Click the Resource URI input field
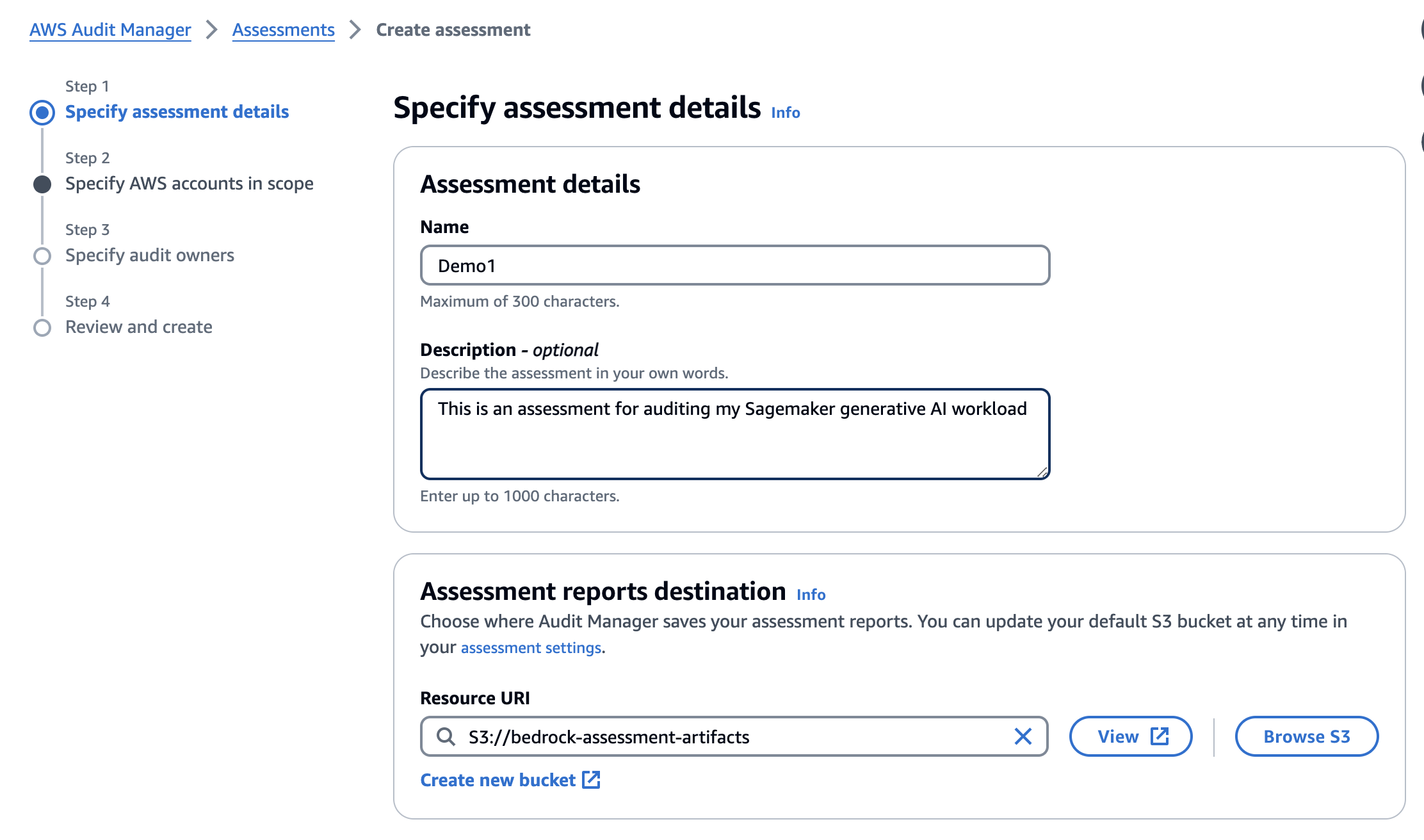 tap(704, 736)
